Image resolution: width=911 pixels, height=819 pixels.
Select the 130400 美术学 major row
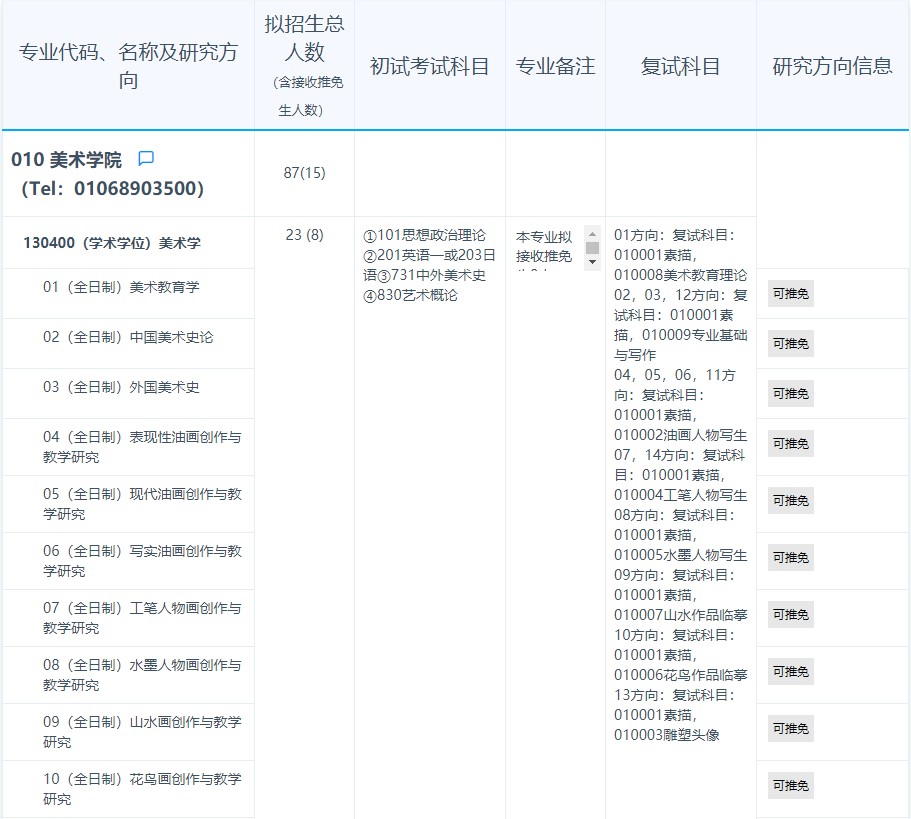[112, 243]
